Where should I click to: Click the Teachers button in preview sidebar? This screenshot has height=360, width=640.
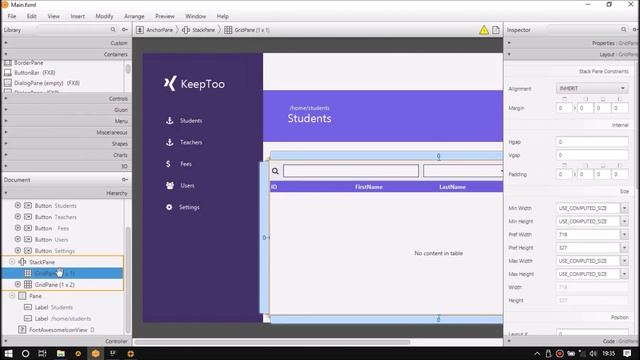click(x=184, y=142)
